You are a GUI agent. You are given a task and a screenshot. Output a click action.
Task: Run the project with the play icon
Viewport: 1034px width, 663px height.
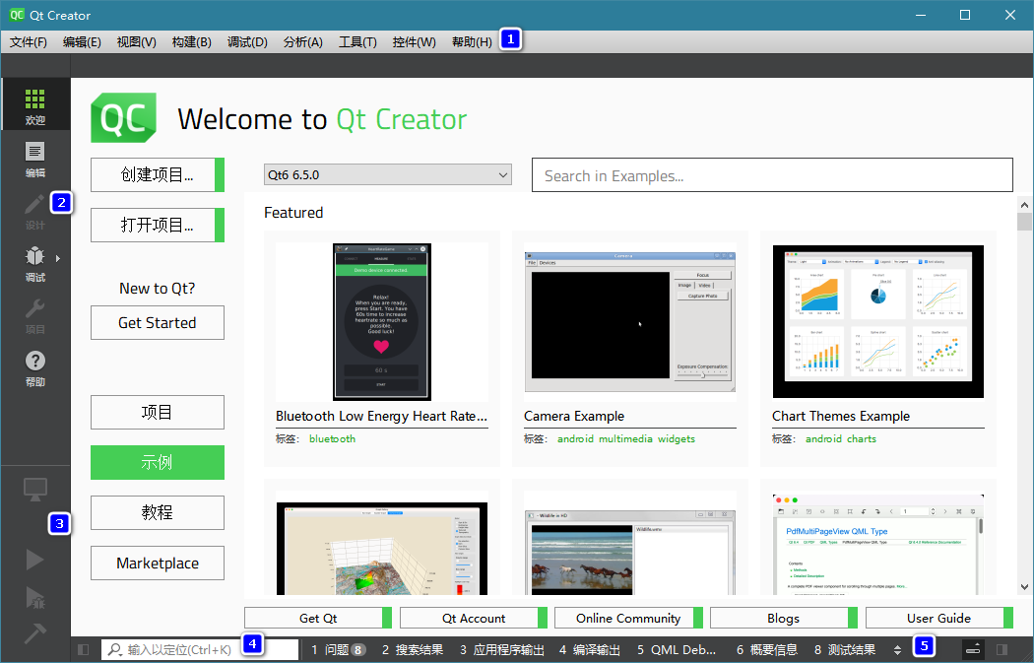pos(35,559)
